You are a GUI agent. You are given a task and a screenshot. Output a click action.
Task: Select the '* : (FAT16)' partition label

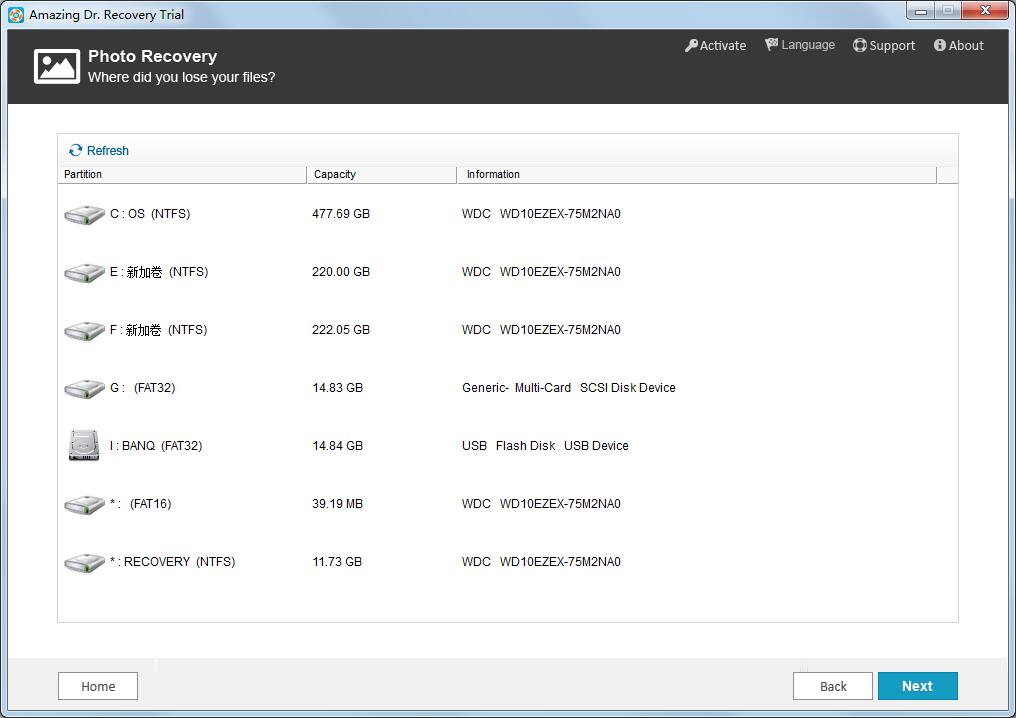tap(141, 504)
